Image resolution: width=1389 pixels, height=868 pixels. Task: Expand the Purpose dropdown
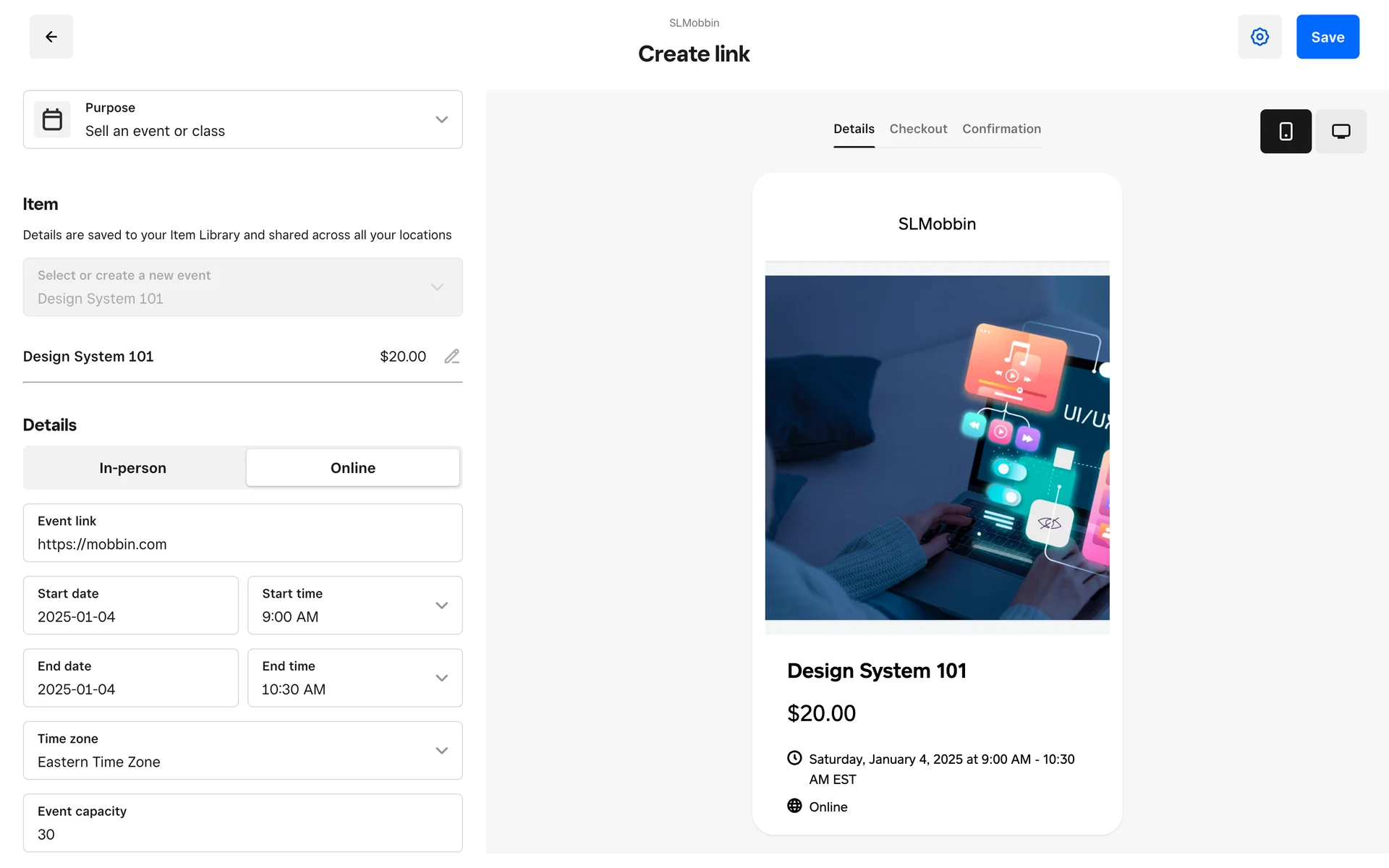(x=441, y=119)
